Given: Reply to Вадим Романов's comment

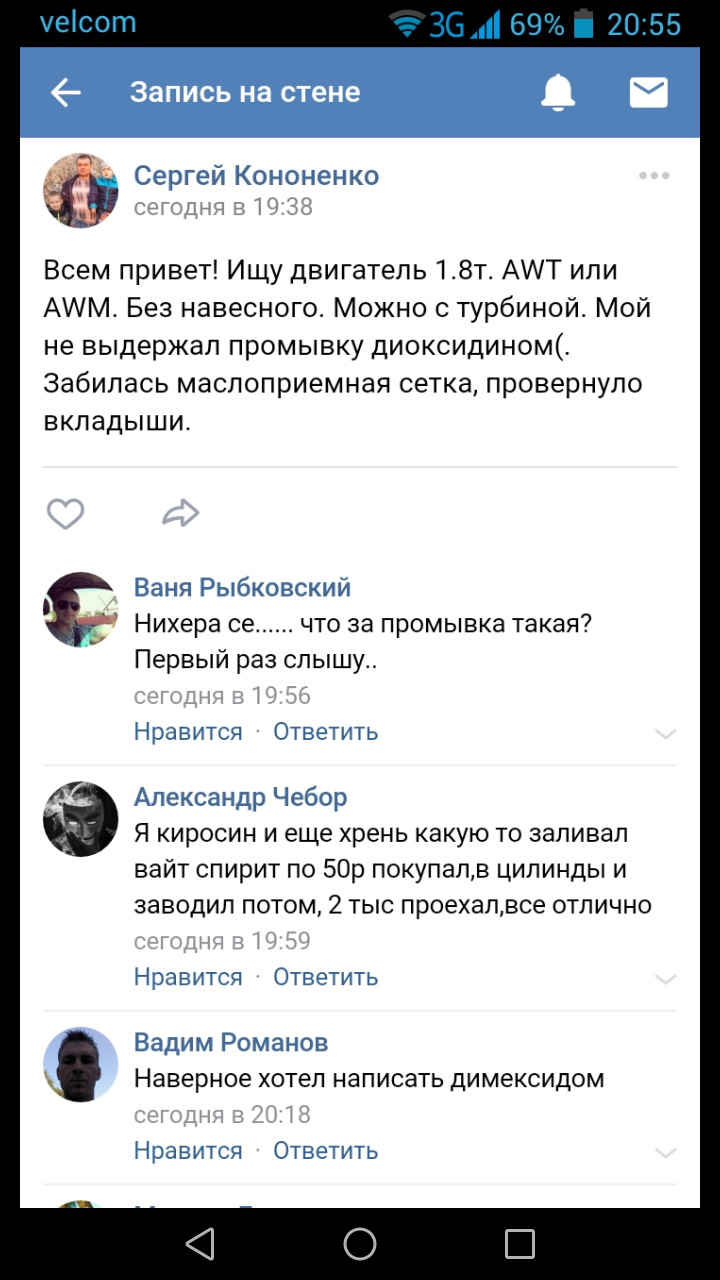Looking at the screenshot, I should [325, 1151].
